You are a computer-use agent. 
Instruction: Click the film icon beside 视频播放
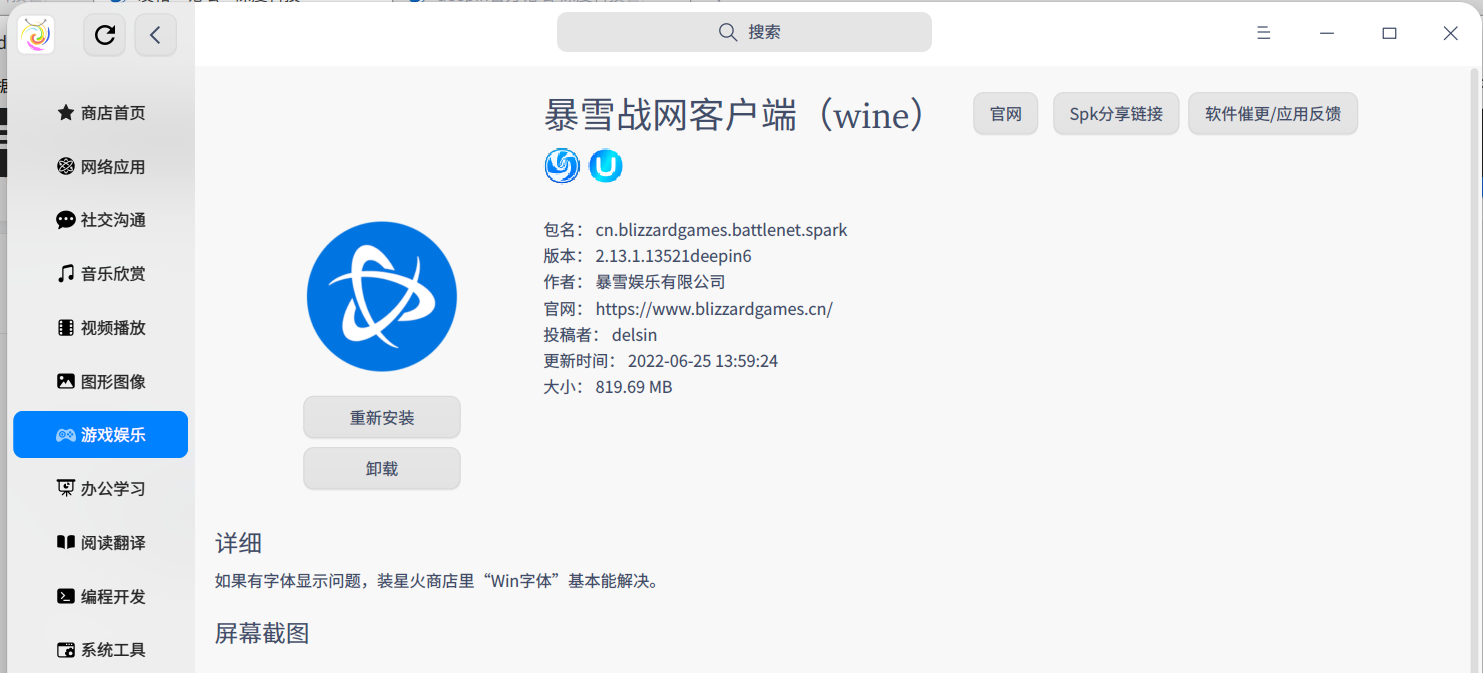66,327
